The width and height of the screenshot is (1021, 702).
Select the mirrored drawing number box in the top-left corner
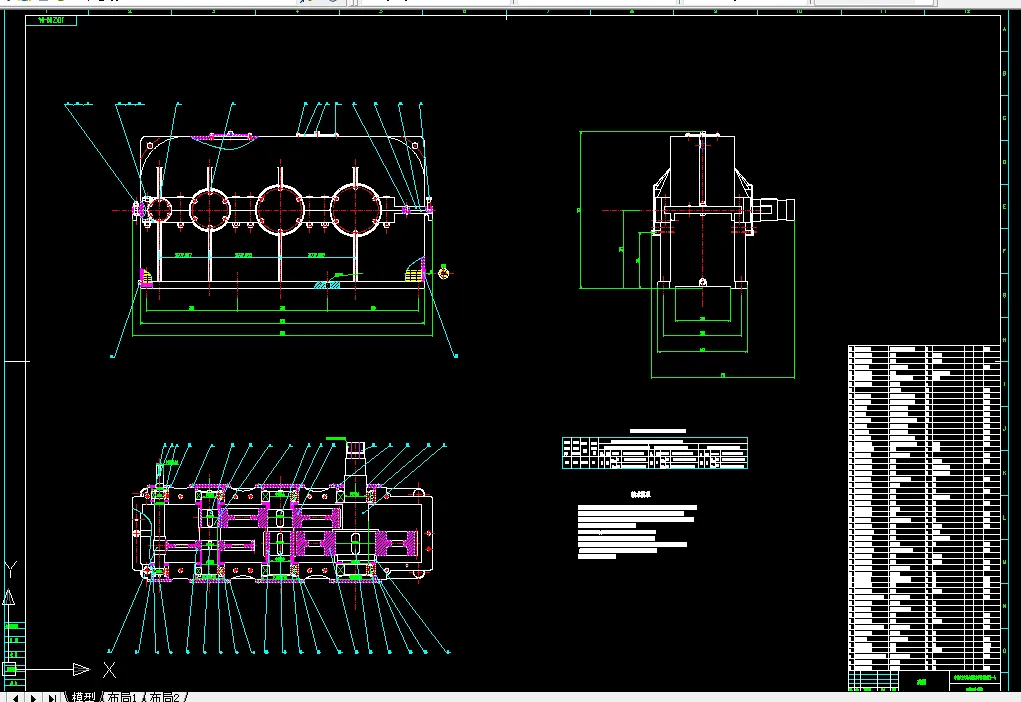click(x=51, y=21)
